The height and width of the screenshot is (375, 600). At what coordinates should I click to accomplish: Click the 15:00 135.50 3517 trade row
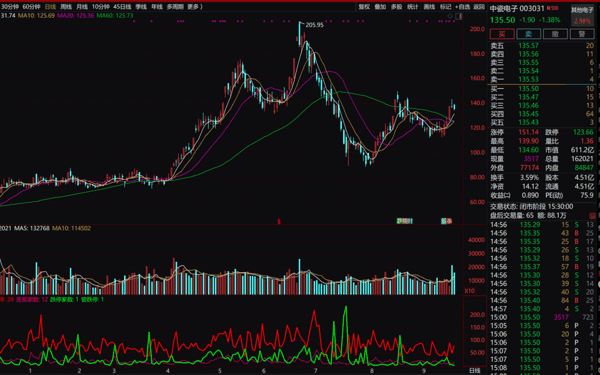(542, 317)
